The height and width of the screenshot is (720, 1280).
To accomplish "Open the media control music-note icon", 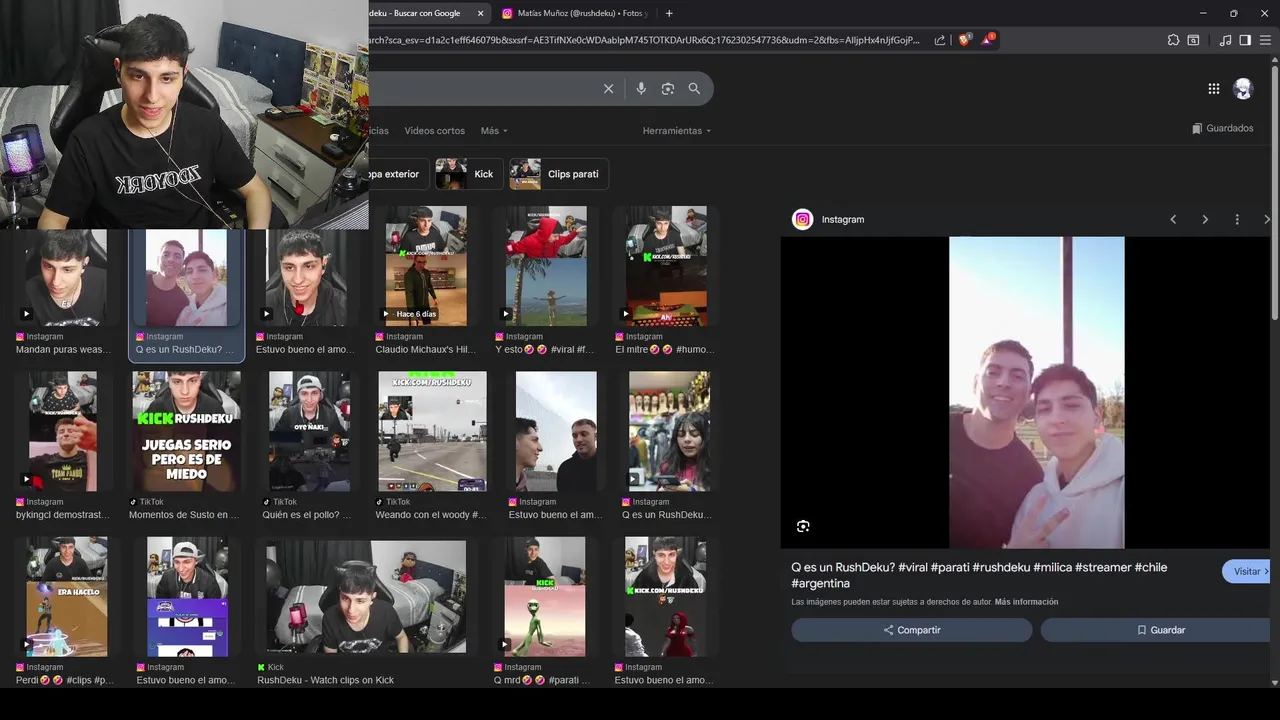I will pos(1225,40).
